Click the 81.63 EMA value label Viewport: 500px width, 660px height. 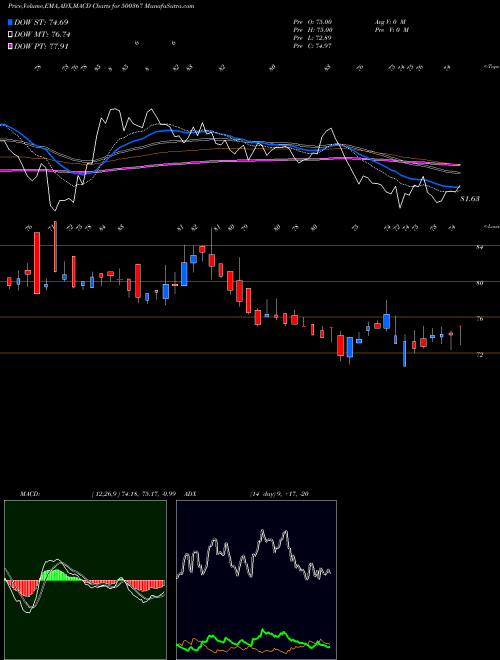click(x=470, y=199)
